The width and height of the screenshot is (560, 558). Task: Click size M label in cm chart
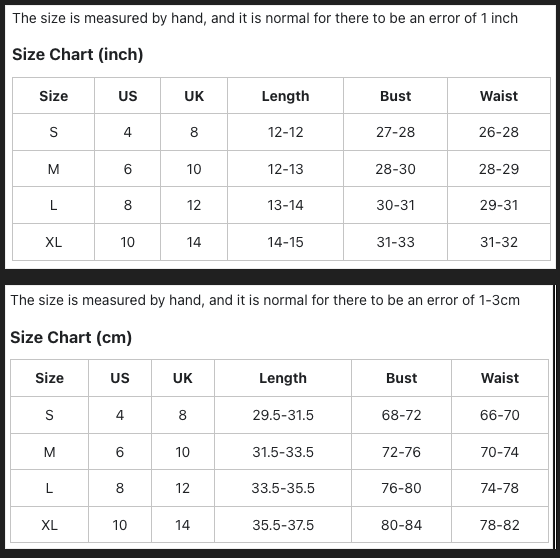point(49,452)
